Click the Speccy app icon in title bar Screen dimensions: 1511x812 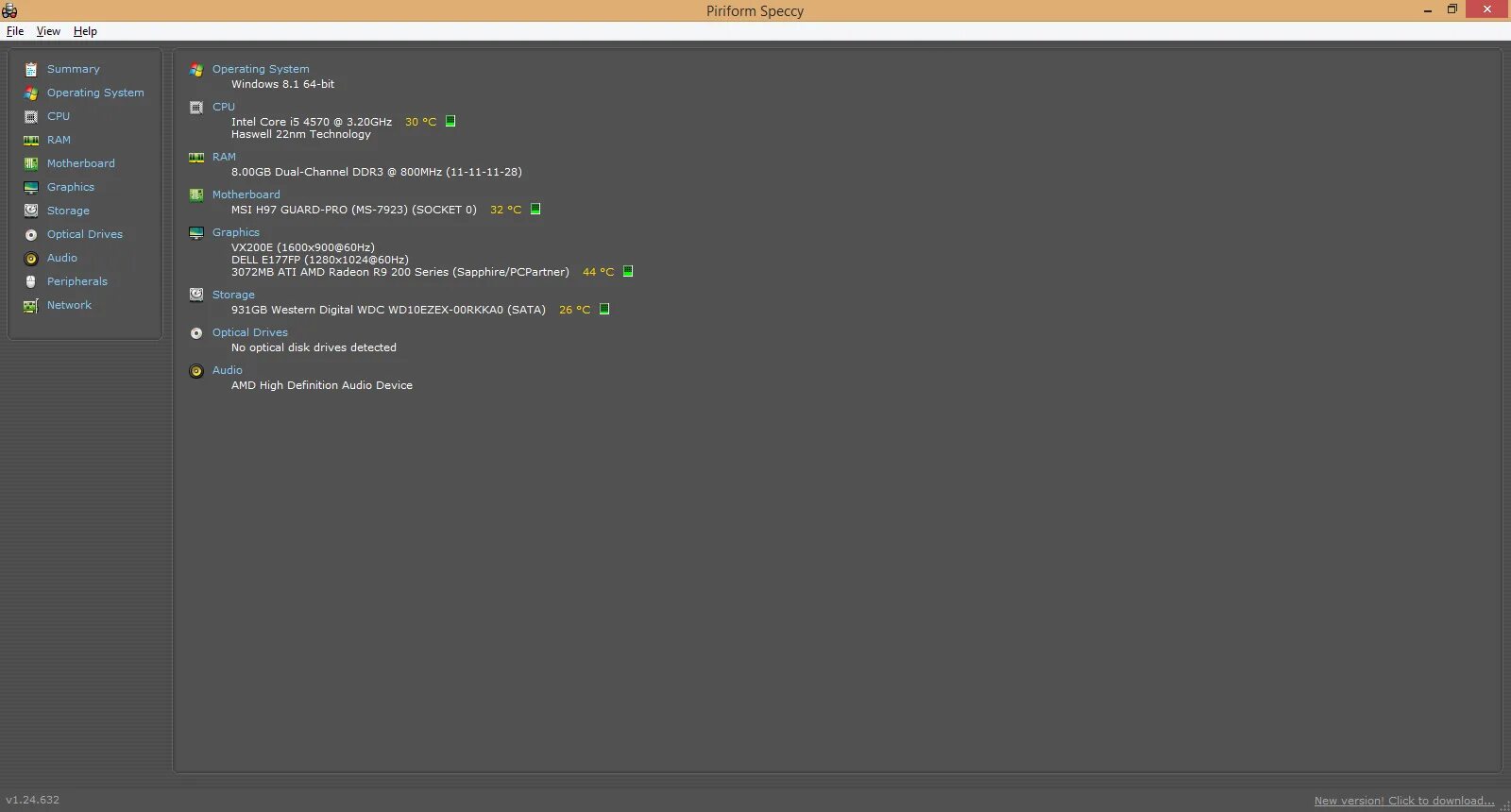coord(9,10)
